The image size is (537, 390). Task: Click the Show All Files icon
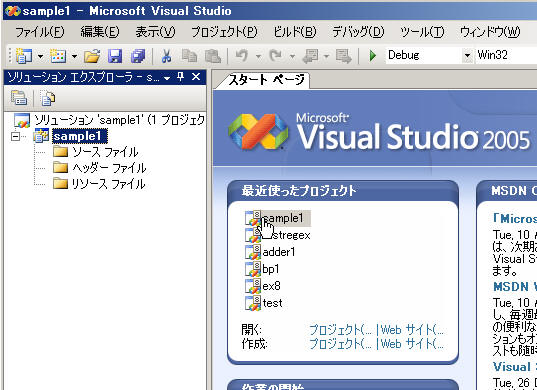coord(48,98)
